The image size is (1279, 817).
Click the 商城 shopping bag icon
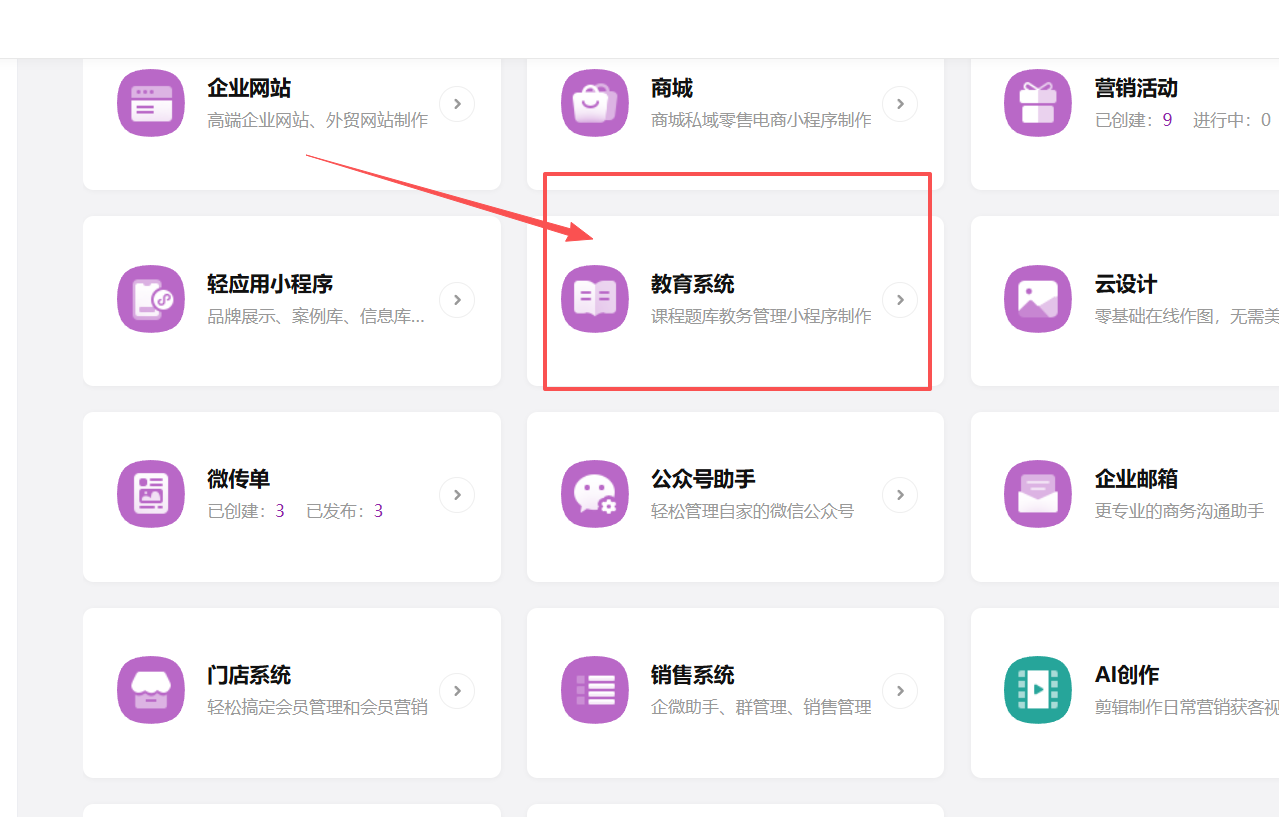[x=595, y=103]
